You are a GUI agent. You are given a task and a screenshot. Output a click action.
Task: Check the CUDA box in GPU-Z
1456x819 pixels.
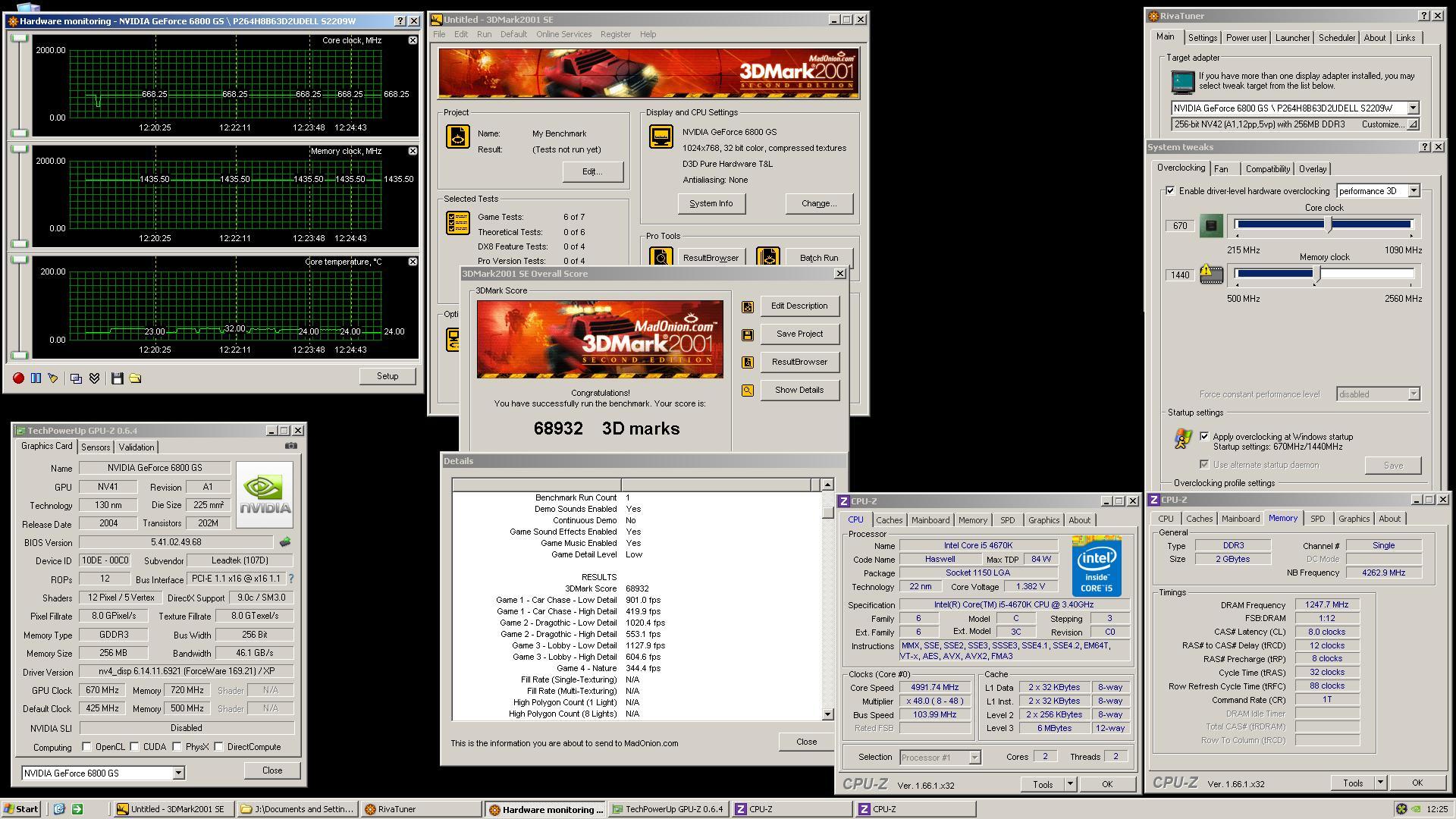click(134, 747)
